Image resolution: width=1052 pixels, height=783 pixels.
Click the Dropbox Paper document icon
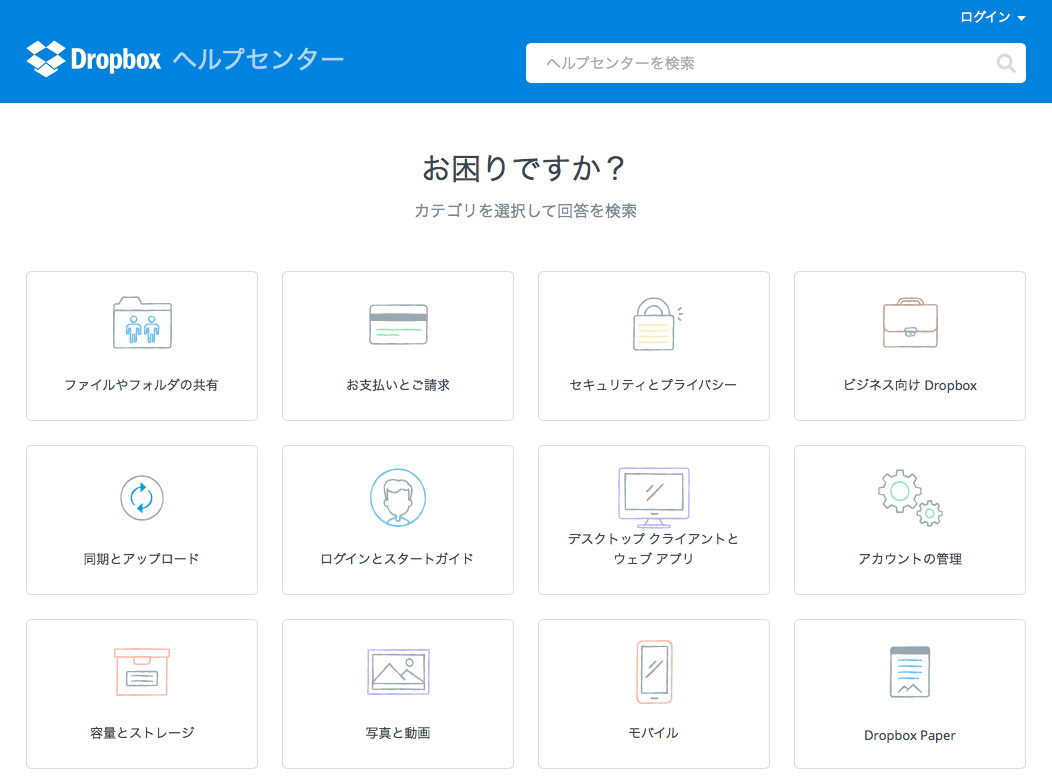pos(910,672)
